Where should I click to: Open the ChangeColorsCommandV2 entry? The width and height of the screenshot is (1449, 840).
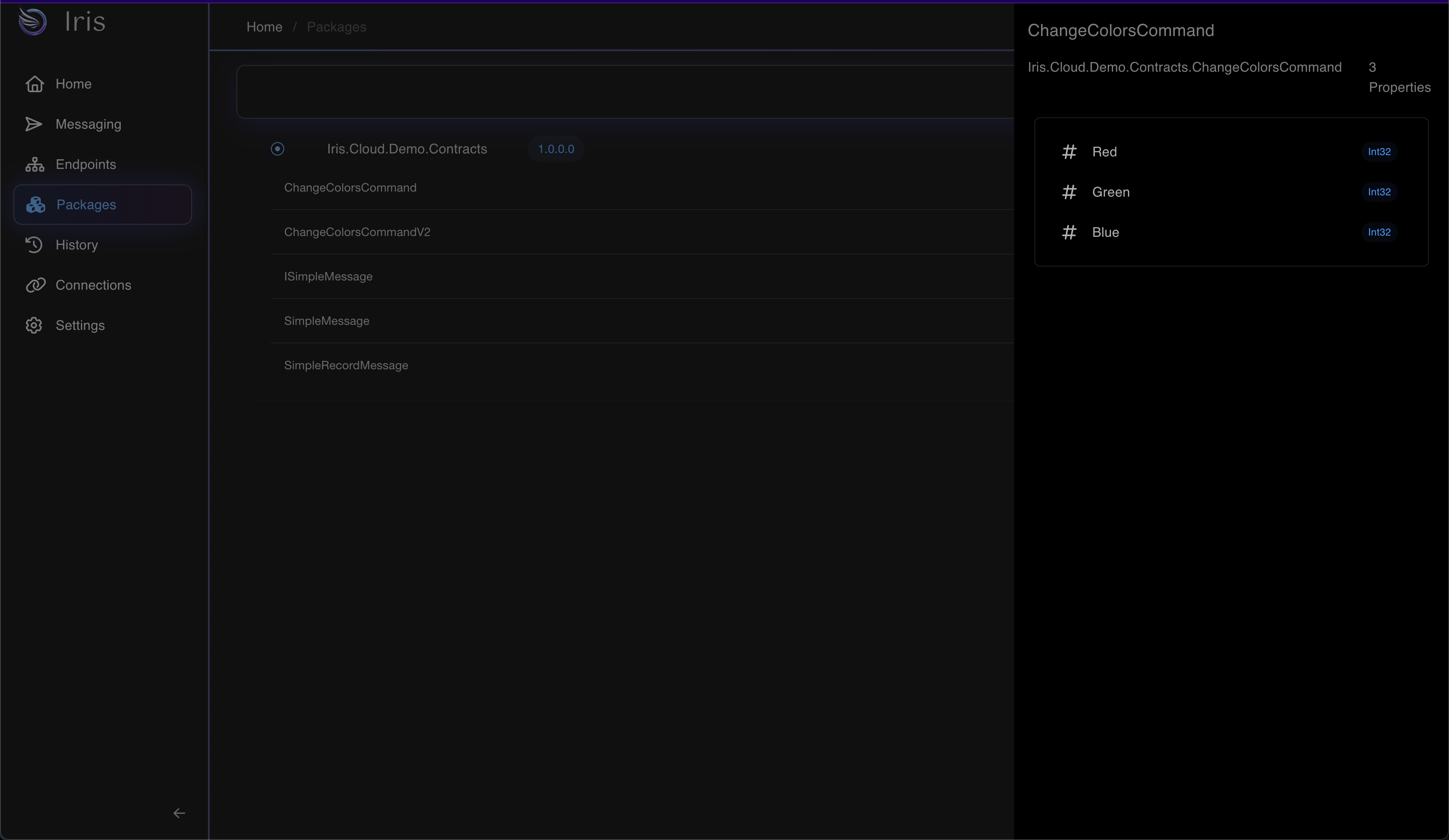pyautogui.click(x=357, y=232)
